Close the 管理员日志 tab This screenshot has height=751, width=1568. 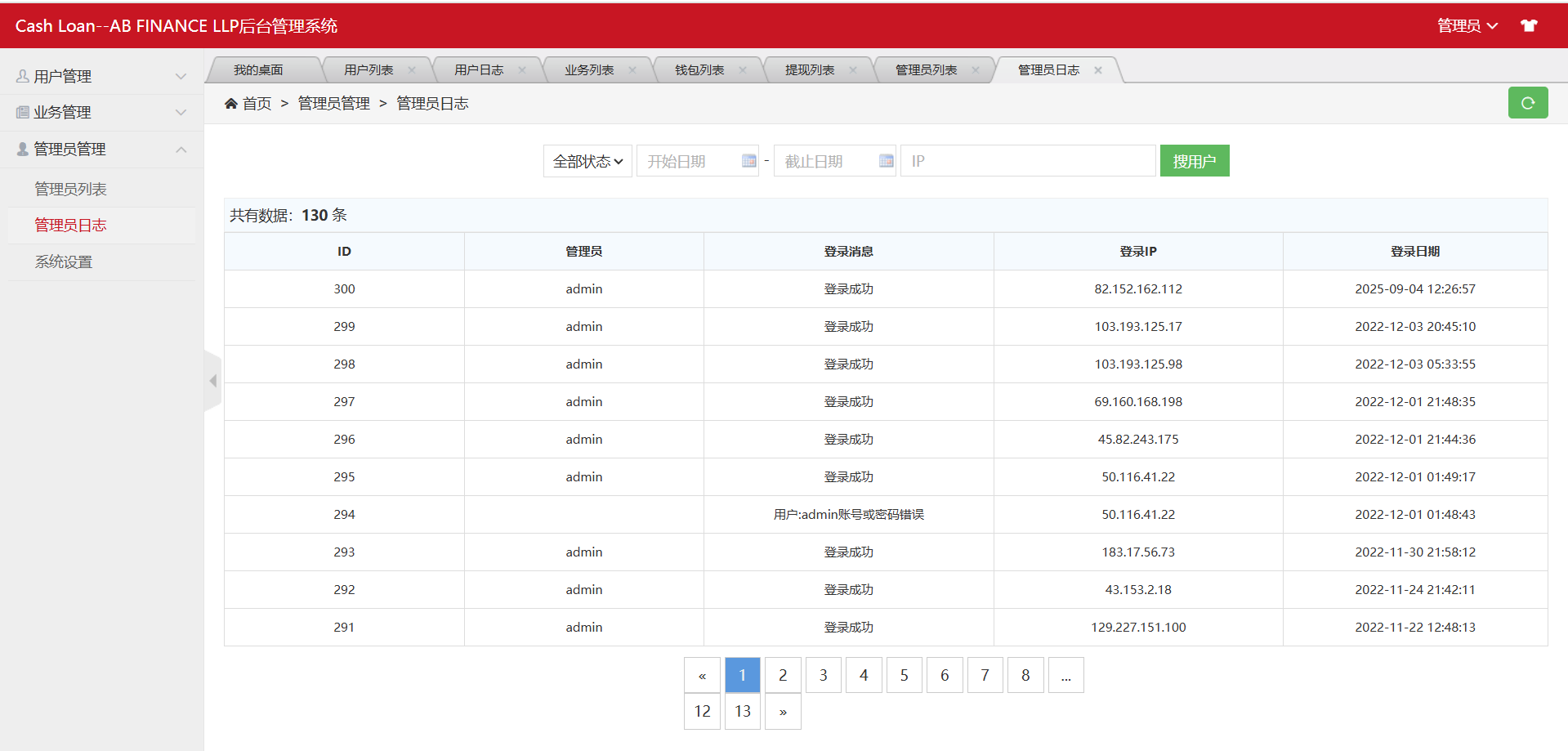tap(1098, 70)
